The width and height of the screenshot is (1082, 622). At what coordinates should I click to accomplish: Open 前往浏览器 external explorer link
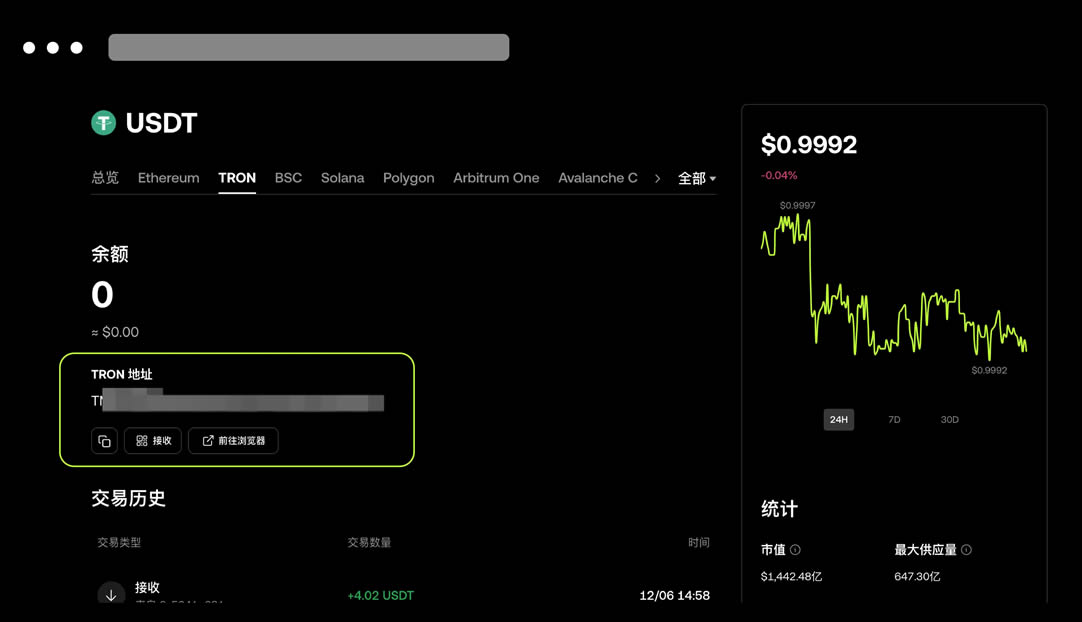233,441
